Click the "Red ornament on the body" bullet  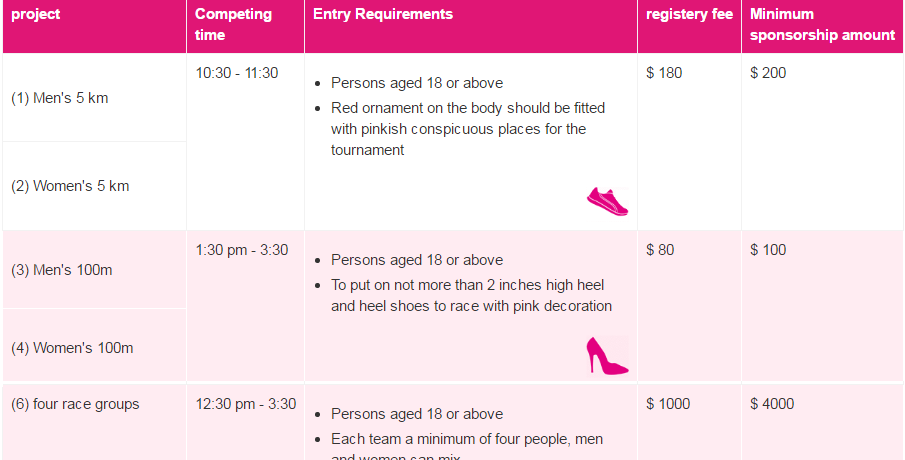click(468, 129)
